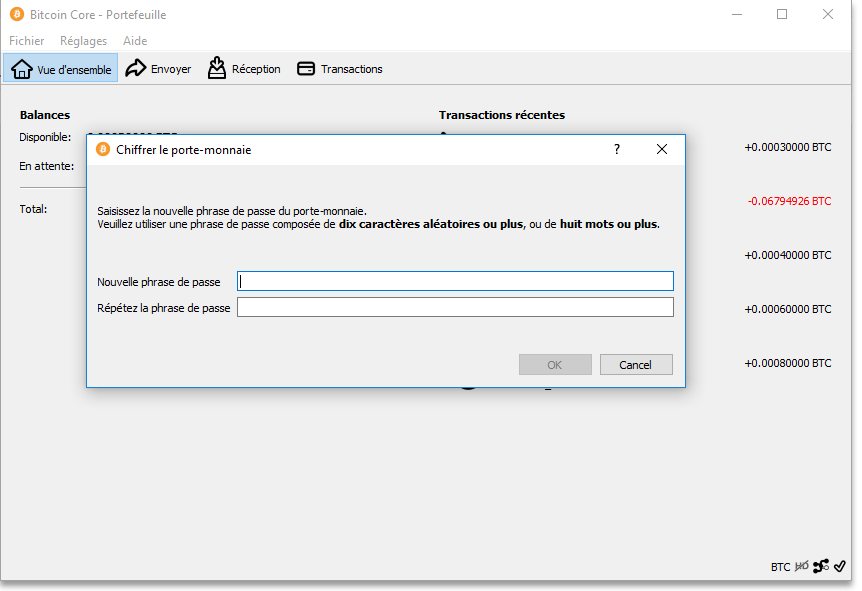This screenshot has width=862, height=591.
Task: Click the network connections status icon
Action: coord(821,566)
